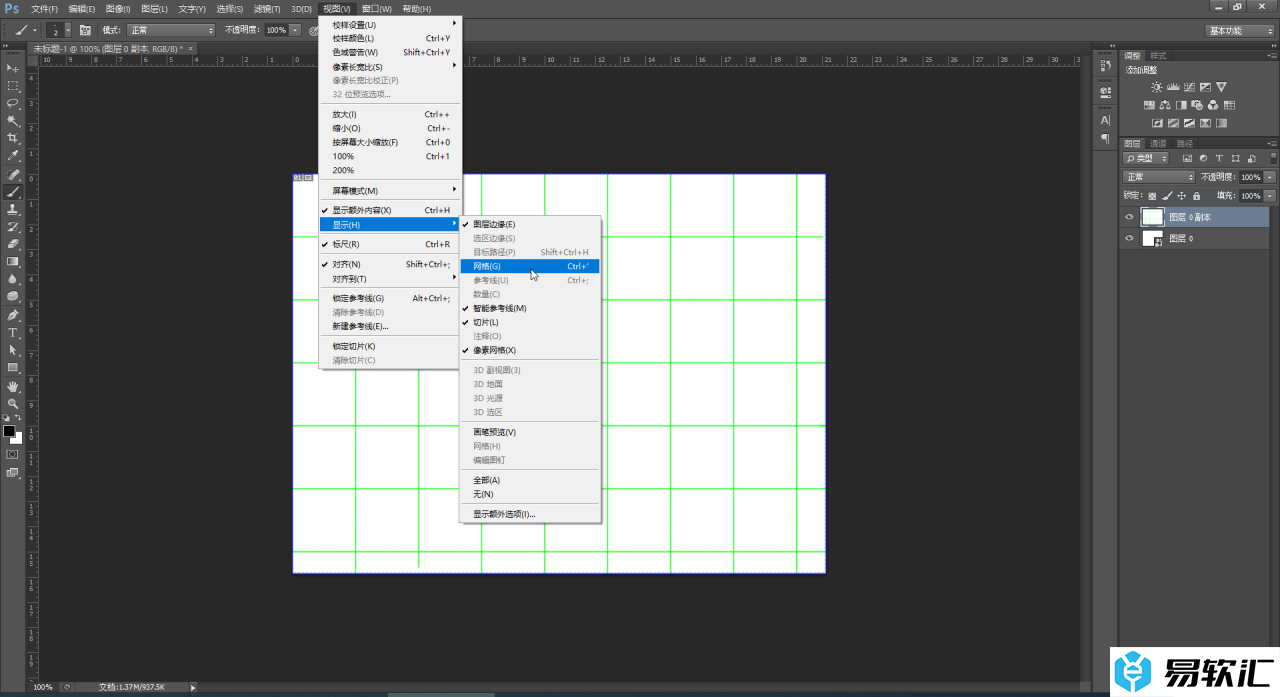Select the Gradient tool
Image resolution: width=1280 pixels, height=697 pixels.
coord(13,262)
